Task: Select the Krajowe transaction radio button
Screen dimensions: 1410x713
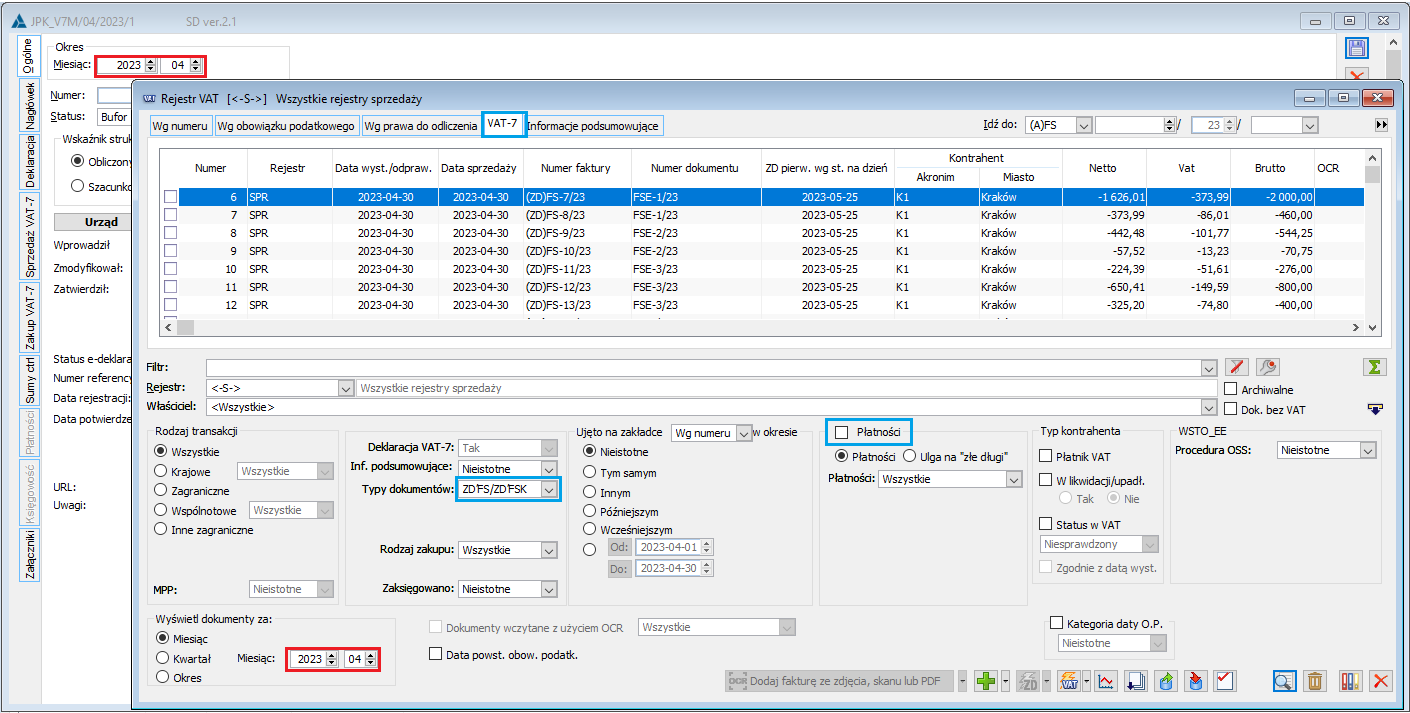Action: (x=160, y=471)
